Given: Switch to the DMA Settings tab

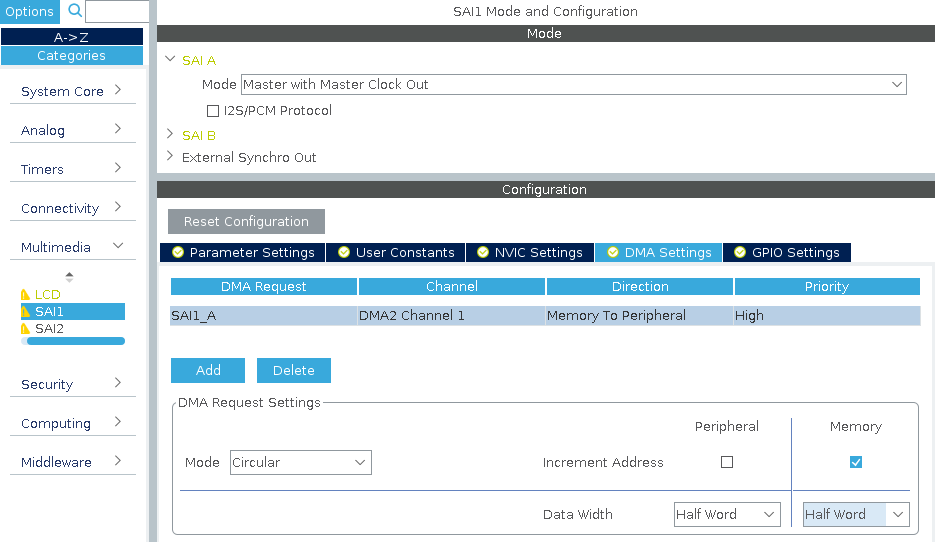Looking at the screenshot, I should [x=658, y=253].
